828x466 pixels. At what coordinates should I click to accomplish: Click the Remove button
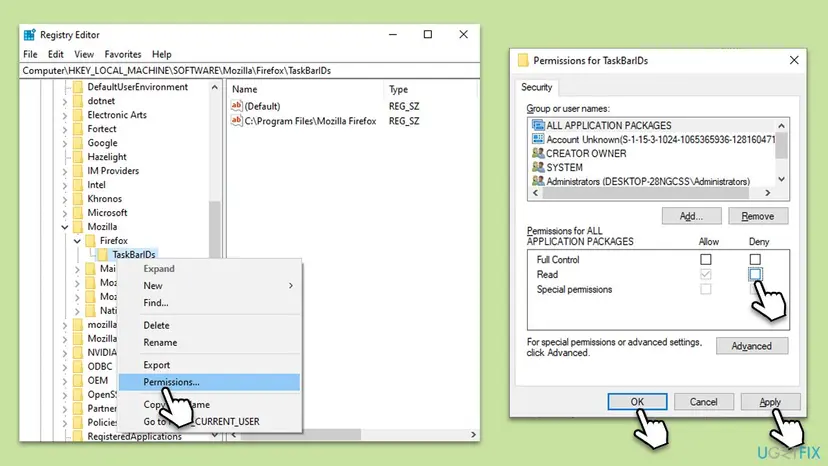[x=758, y=216]
